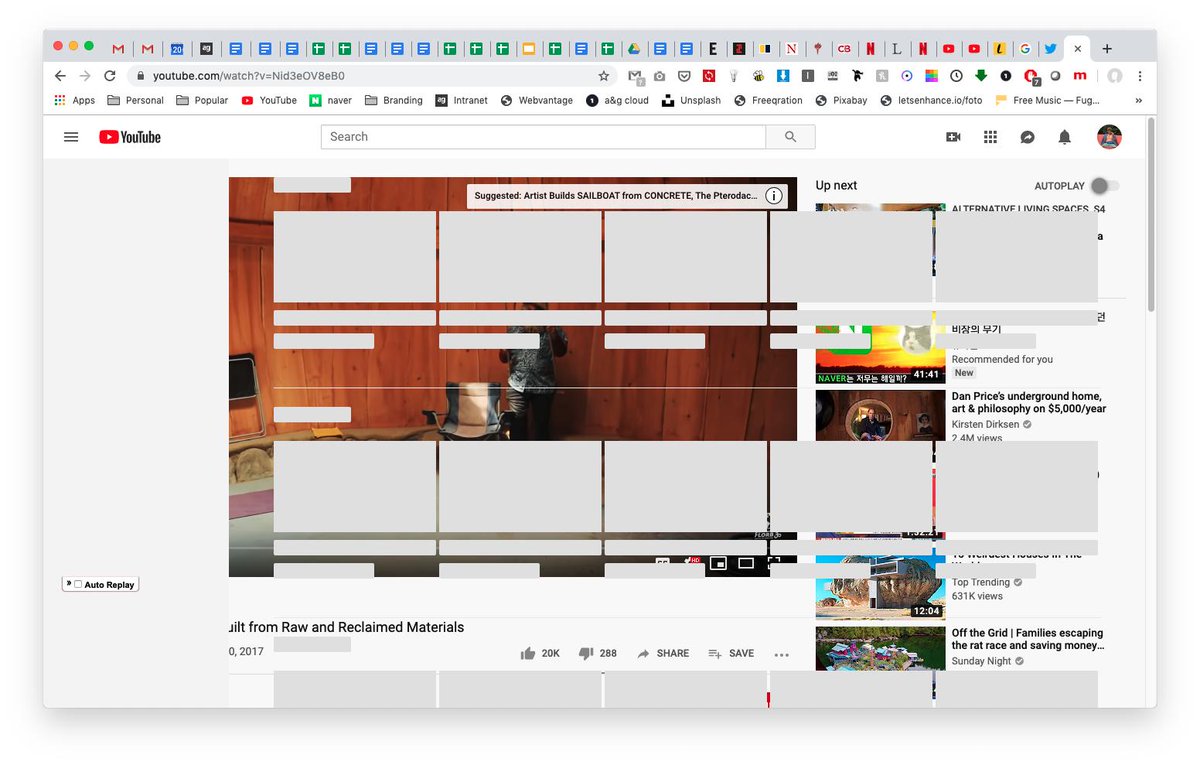Open the notifications bell
This screenshot has height=765, width=1200.
click(x=1065, y=137)
